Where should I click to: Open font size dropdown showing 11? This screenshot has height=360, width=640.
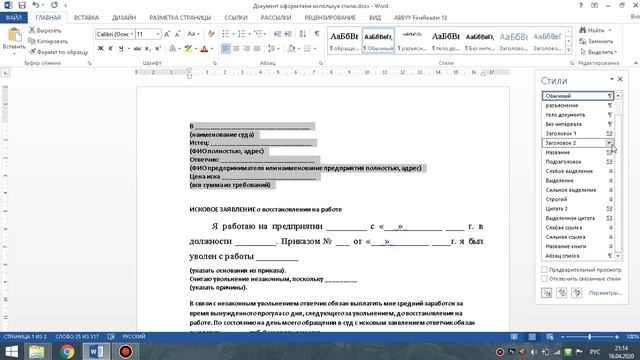(x=158, y=34)
